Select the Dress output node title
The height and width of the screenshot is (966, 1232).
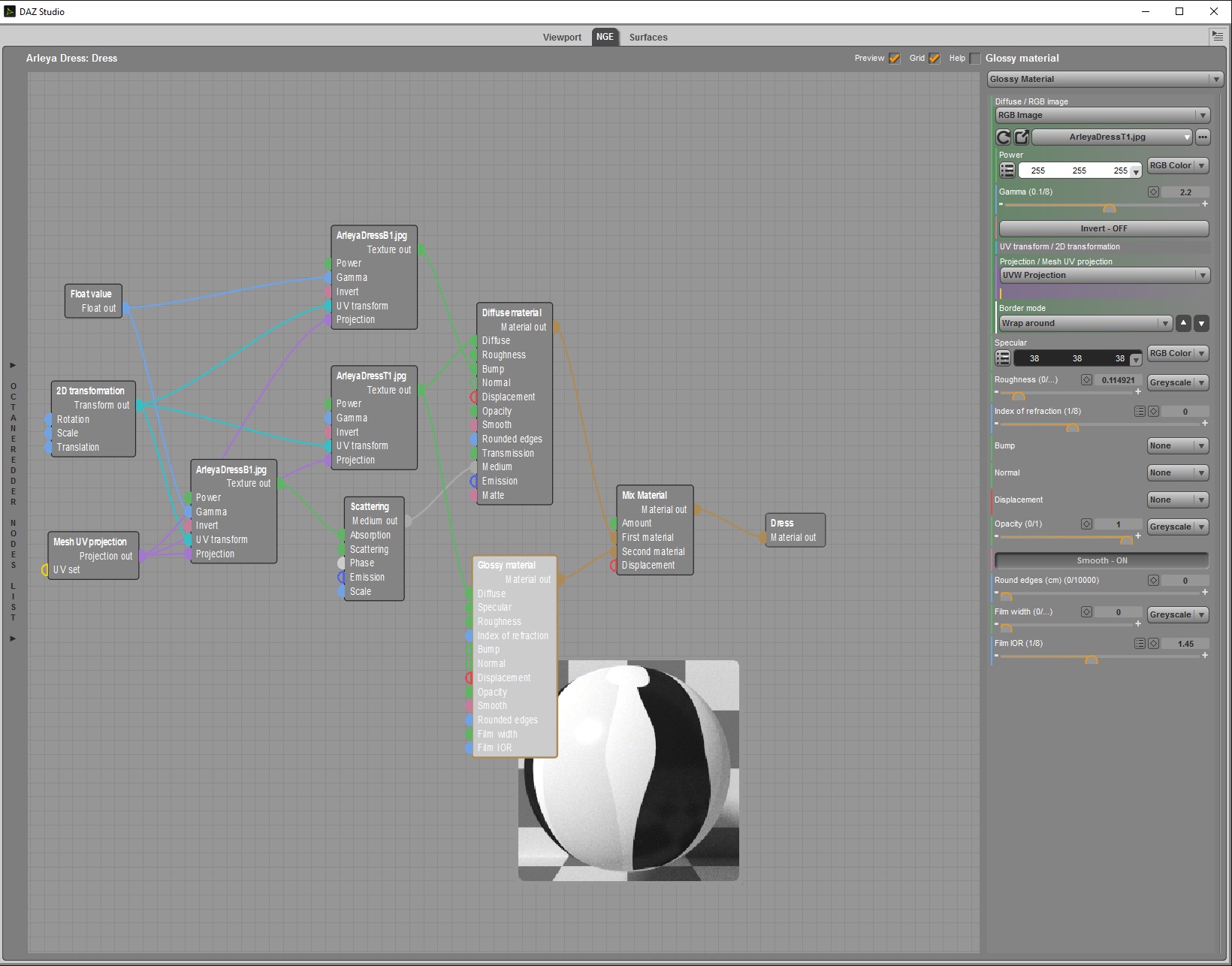click(x=782, y=523)
